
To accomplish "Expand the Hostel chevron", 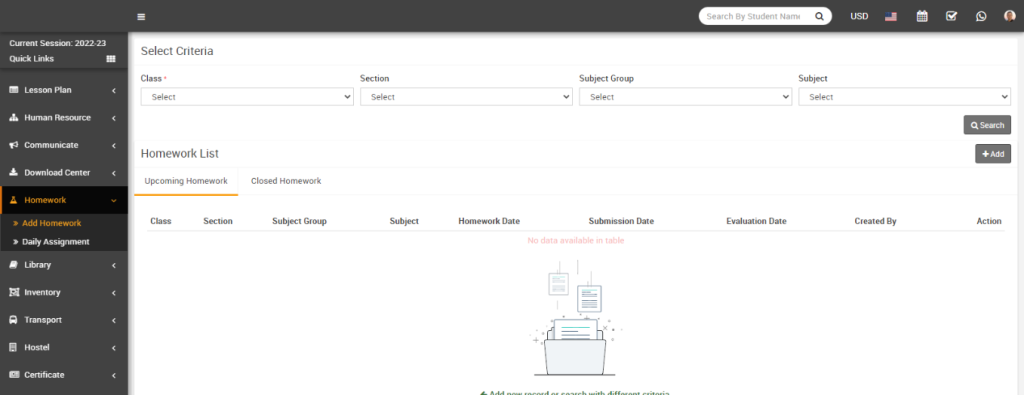I will tap(114, 348).
